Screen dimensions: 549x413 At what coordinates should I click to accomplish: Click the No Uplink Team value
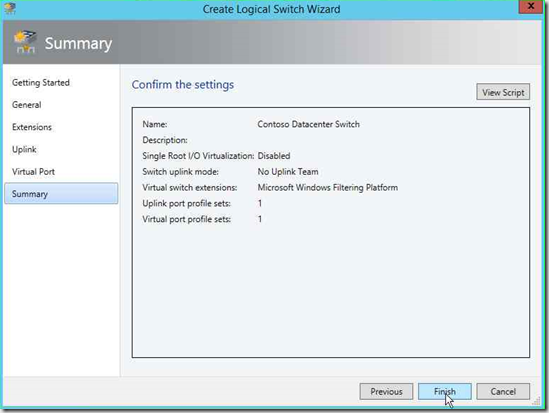click(288, 172)
